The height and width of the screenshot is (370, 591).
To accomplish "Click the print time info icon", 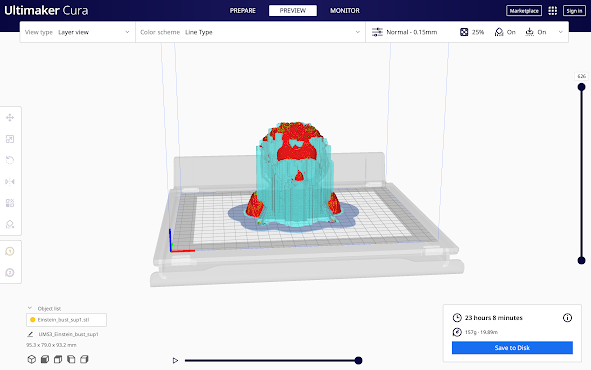I will tap(567, 318).
